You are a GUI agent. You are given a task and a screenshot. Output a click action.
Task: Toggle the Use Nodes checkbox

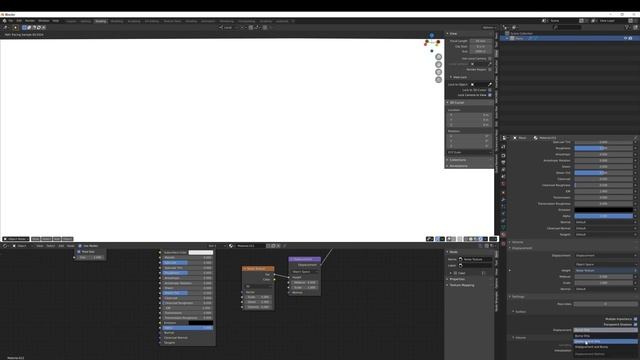80,246
